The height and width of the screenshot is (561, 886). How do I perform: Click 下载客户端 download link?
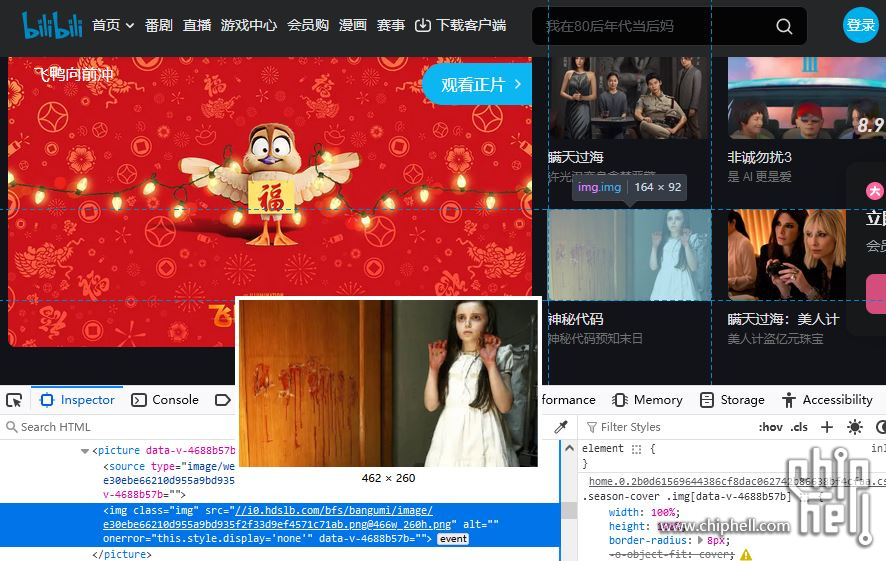(x=460, y=25)
